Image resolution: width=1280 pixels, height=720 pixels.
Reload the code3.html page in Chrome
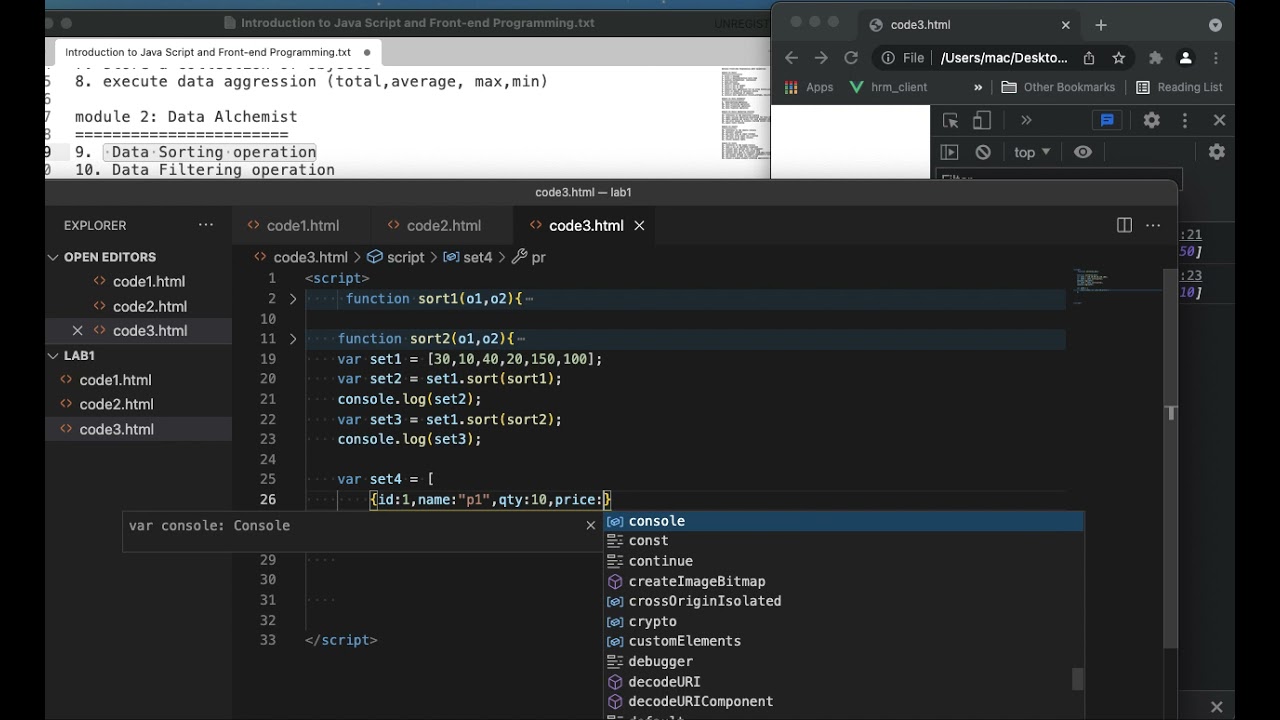[x=851, y=58]
